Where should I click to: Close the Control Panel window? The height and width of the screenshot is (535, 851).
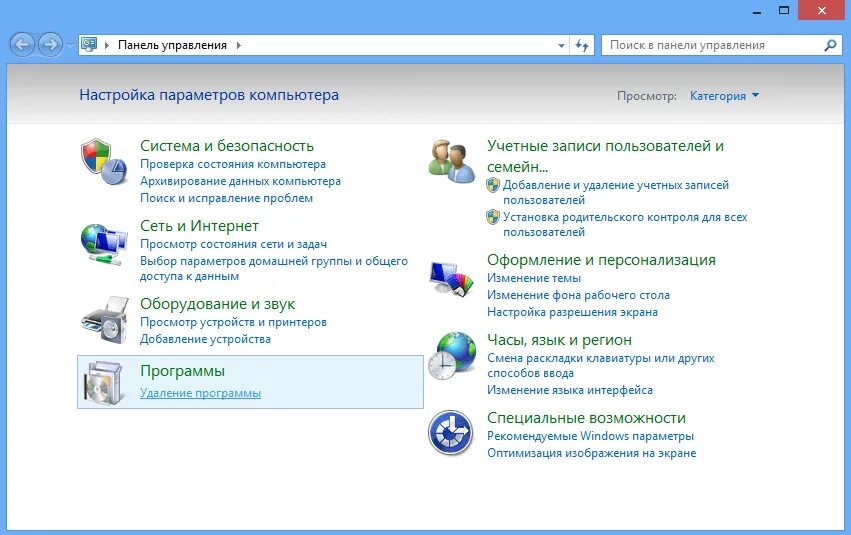click(x=822, y=10)
